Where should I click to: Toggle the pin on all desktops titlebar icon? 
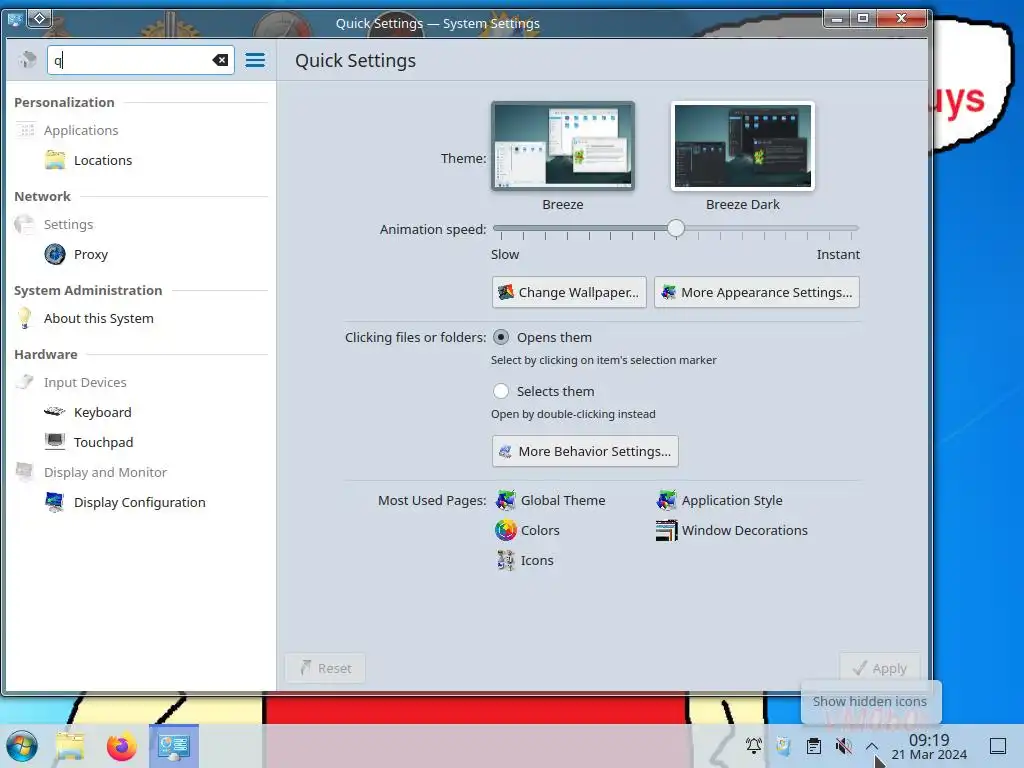[x=39, y=18]
